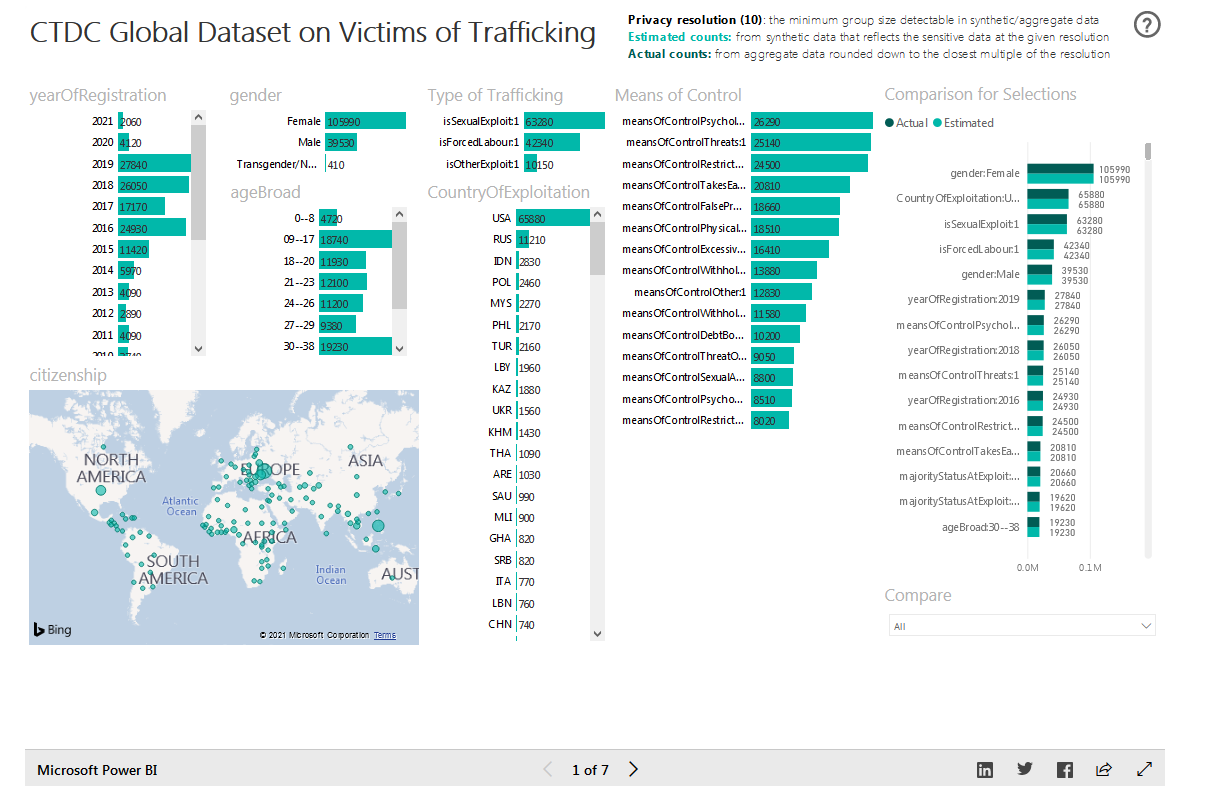This screenshot has width=1205, height=799.
Task: Select the Female bar in gender chart
Action: click(365, 121)
